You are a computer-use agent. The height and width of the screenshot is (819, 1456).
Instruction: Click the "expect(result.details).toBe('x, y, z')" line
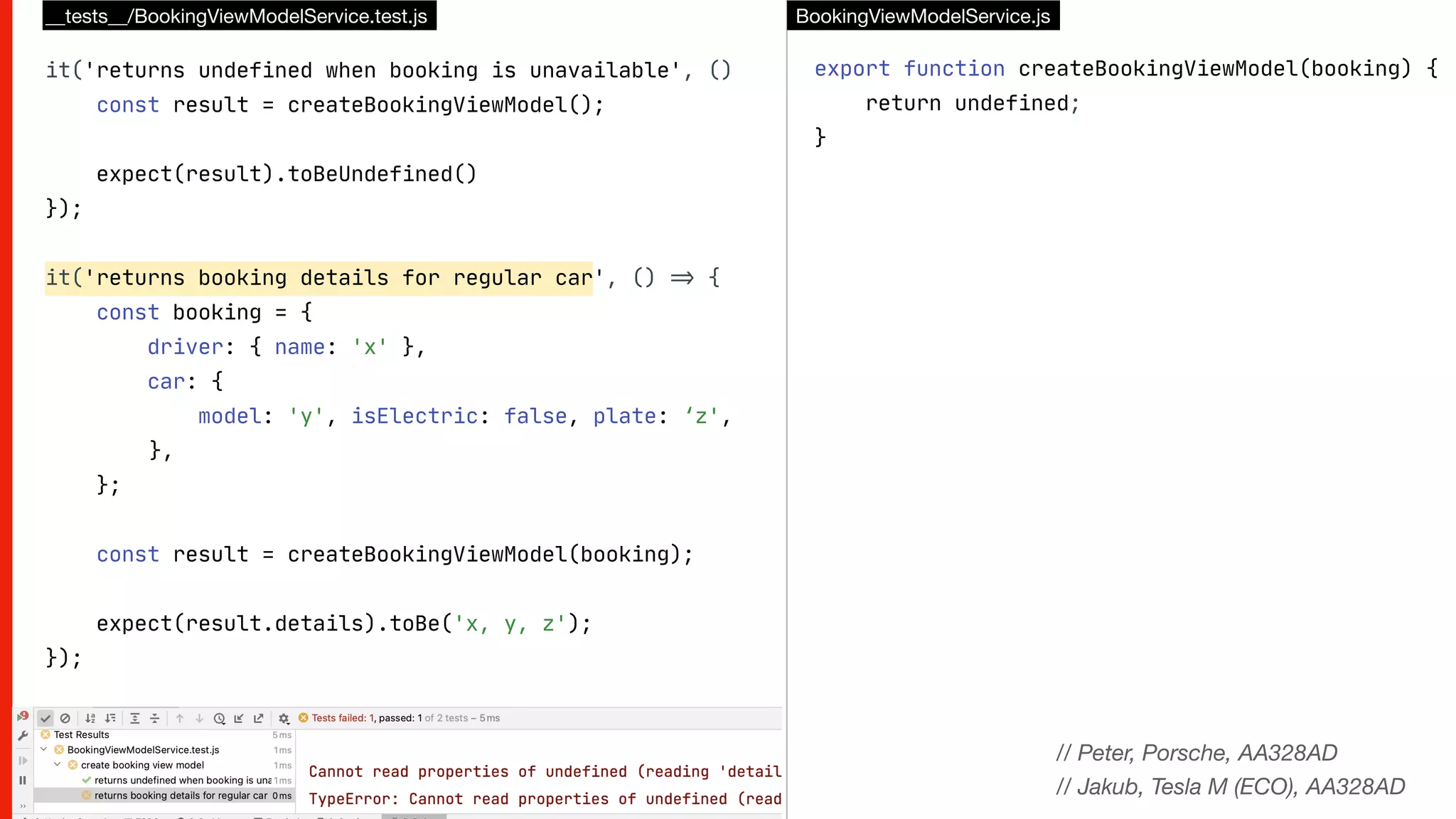pyautogui.click(x=343, y=623)
